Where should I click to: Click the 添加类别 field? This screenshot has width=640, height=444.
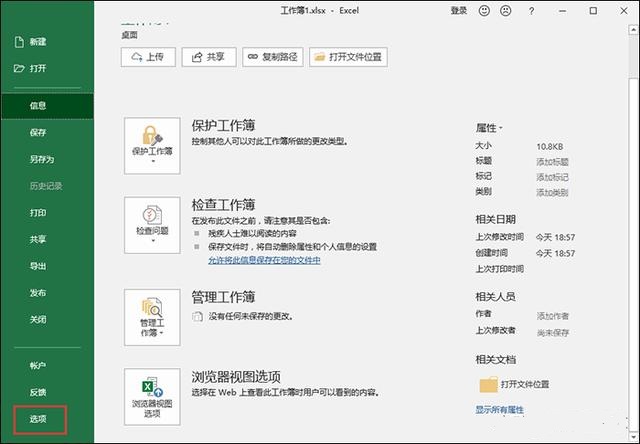(x=552, y=192)
